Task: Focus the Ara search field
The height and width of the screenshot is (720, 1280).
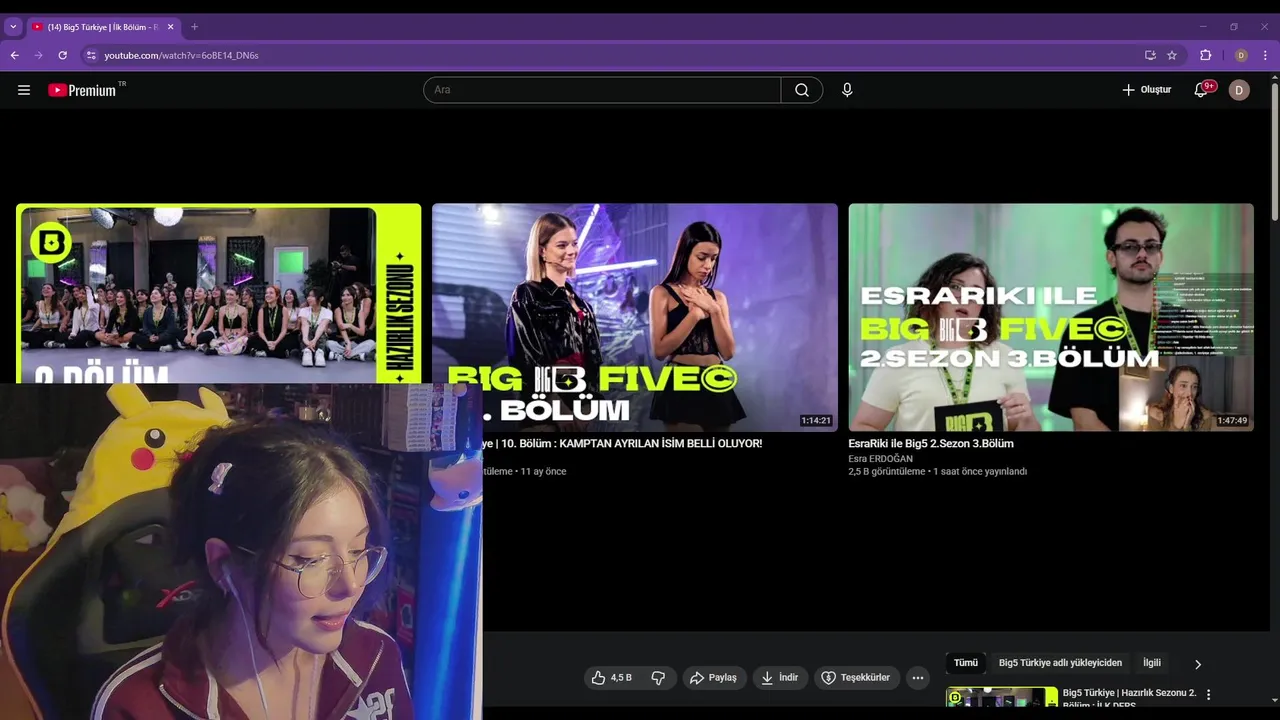Action: point(602,90)
